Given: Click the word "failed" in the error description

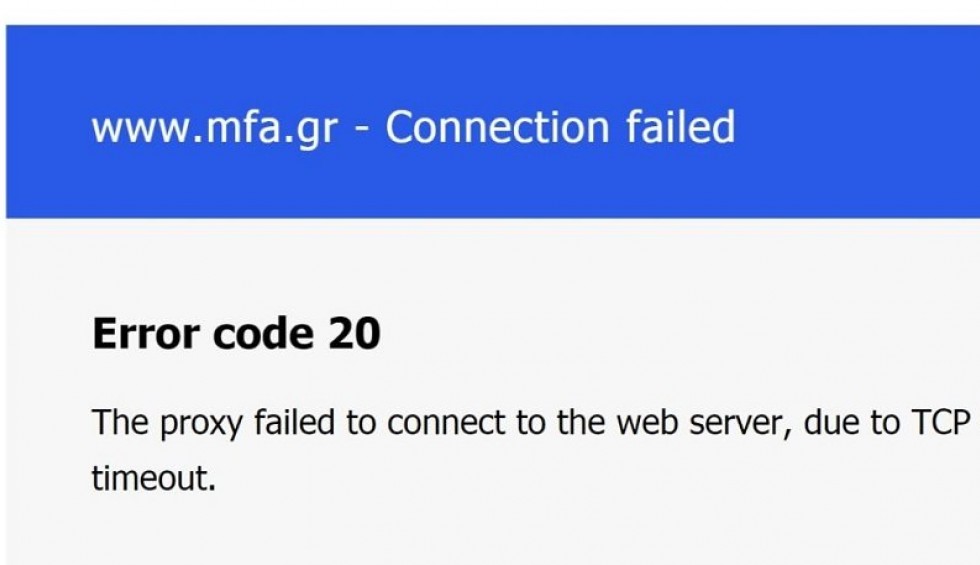Looking at the screenshot, I should 295,423.
